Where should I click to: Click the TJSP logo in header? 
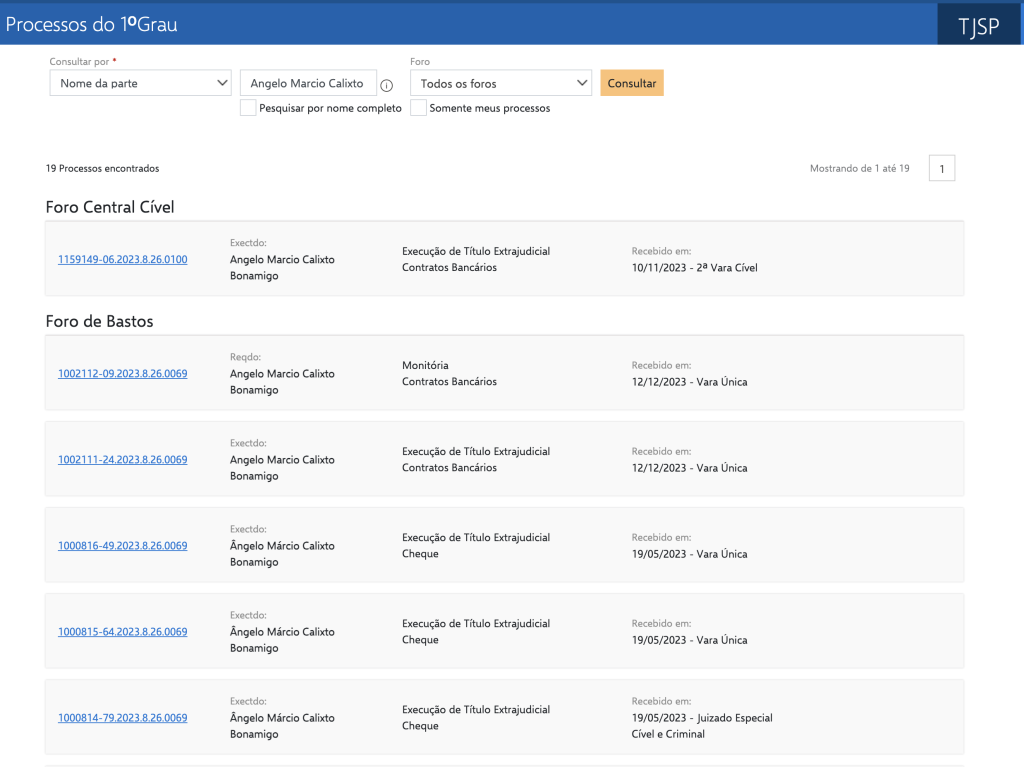click(x=978, y=26)
